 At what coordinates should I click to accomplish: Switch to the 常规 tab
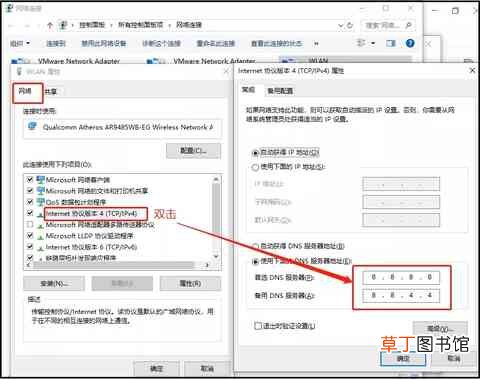coord(248,90)
